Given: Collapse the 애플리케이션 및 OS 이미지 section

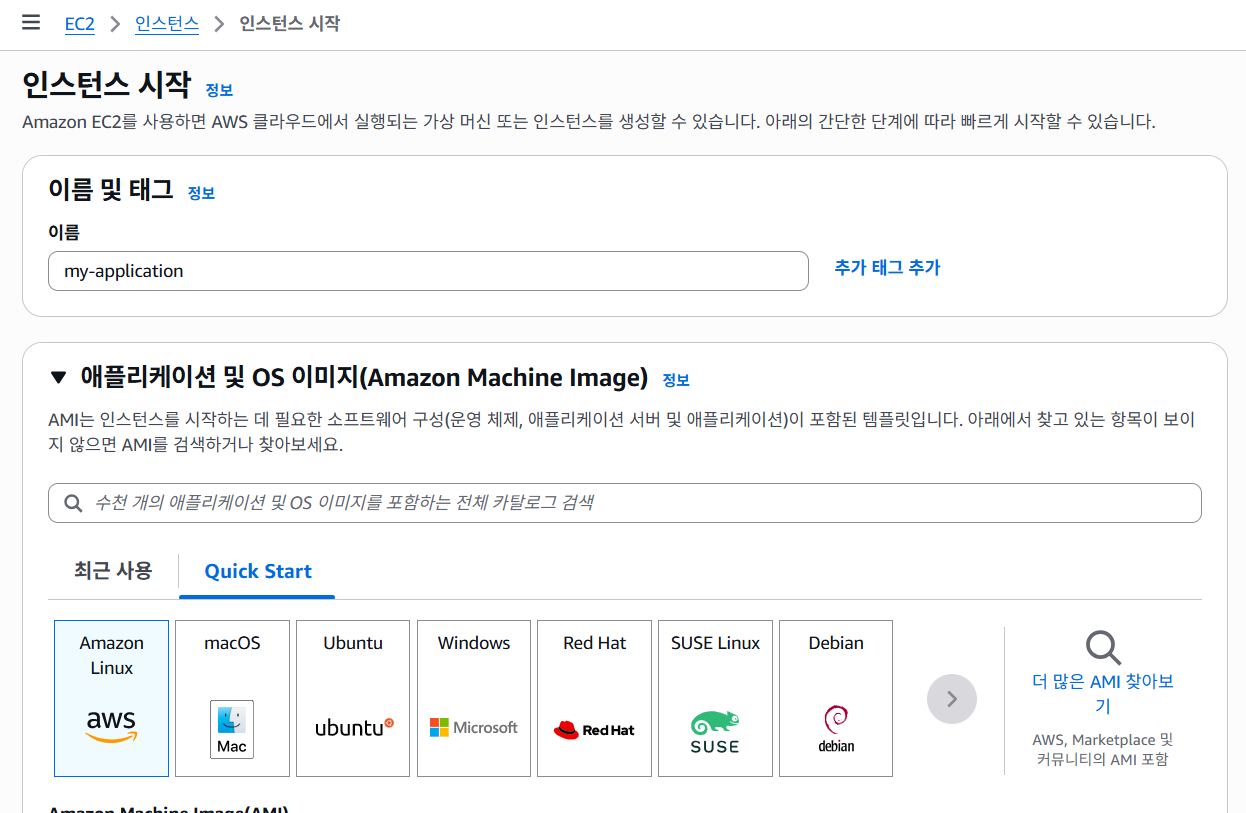Looking at the screenshot, I should pyautogui.click(x=60, y=378).
